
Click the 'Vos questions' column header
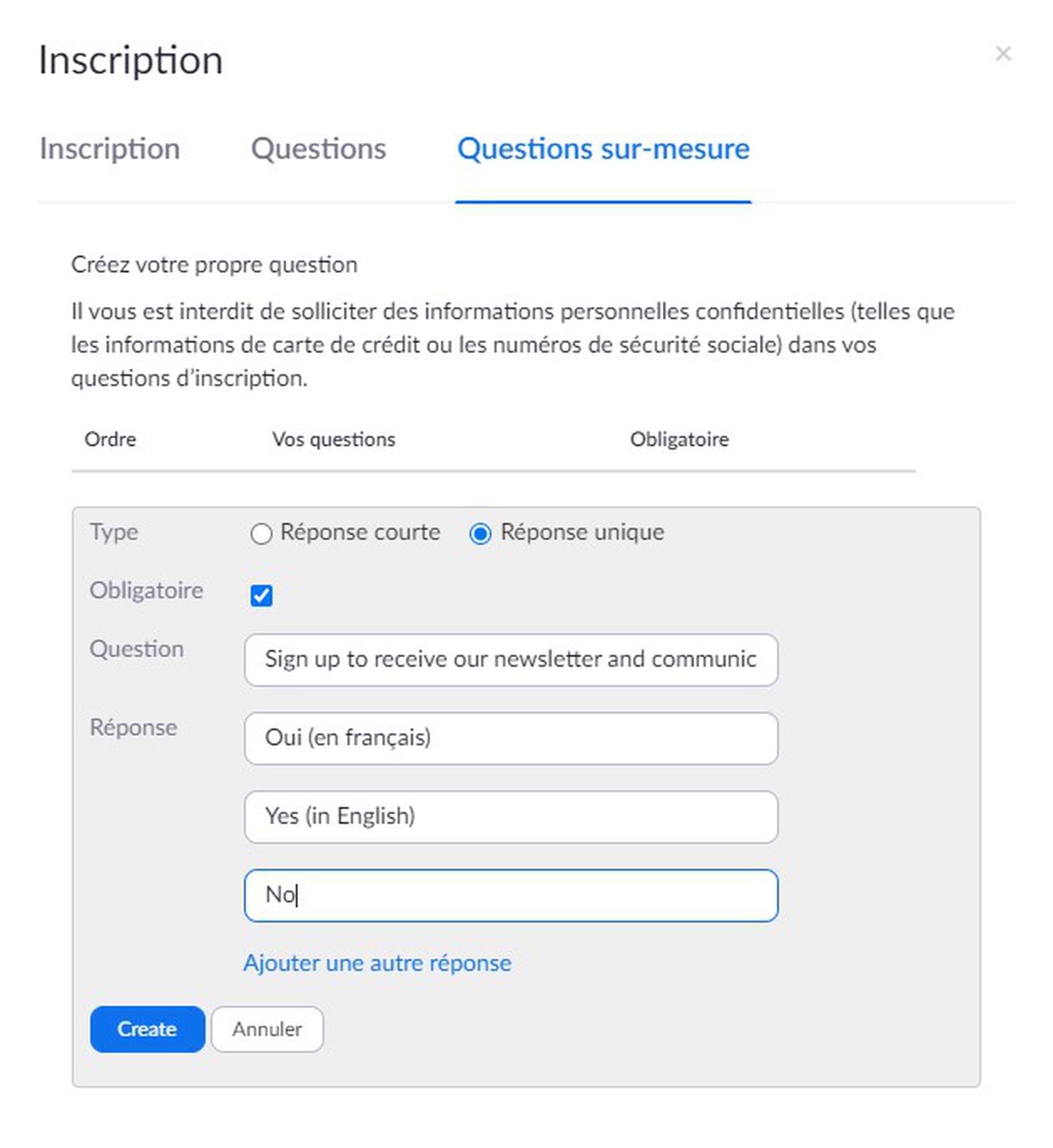point(333,439)
